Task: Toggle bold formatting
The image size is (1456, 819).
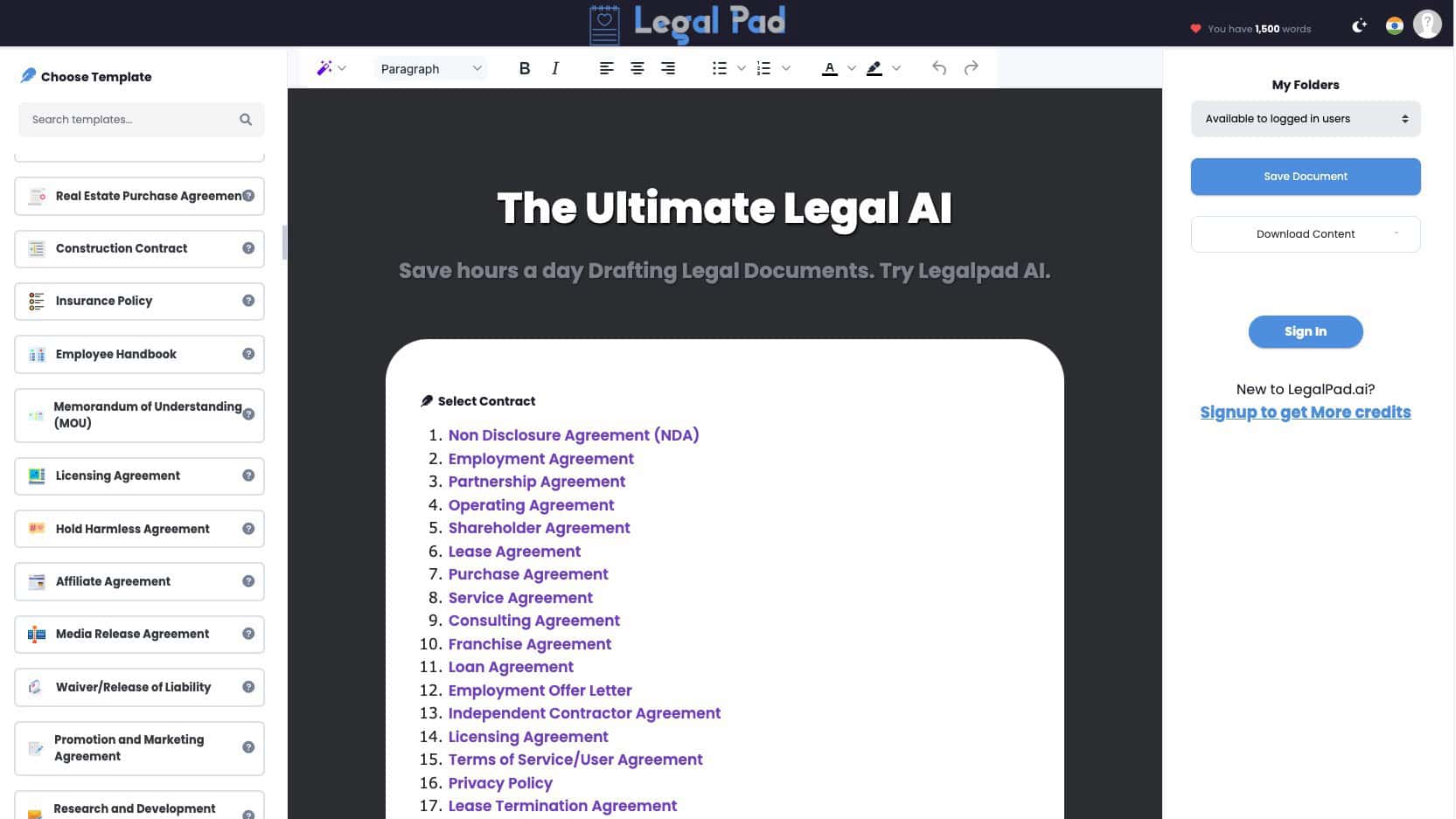Action: (525, 67)
